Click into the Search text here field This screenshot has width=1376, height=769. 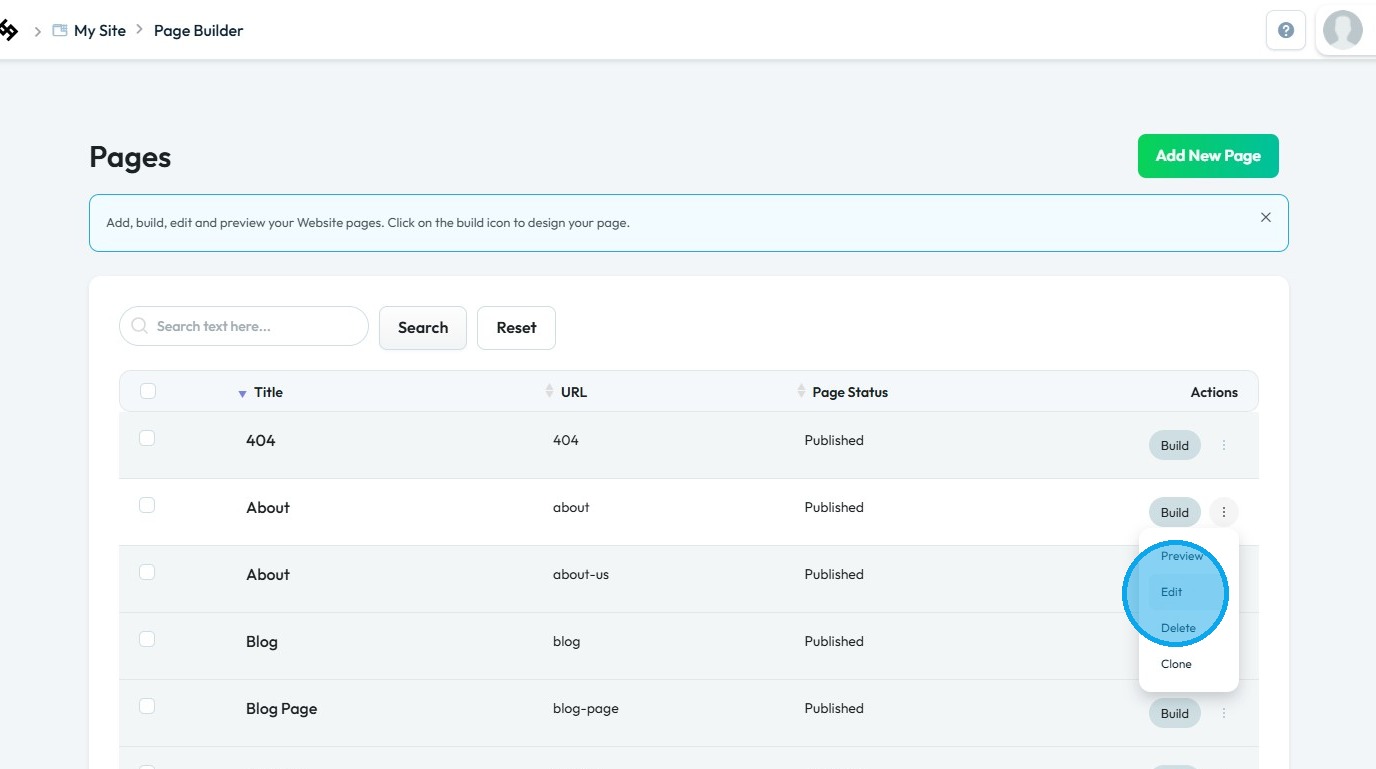[x=255, y=326]
